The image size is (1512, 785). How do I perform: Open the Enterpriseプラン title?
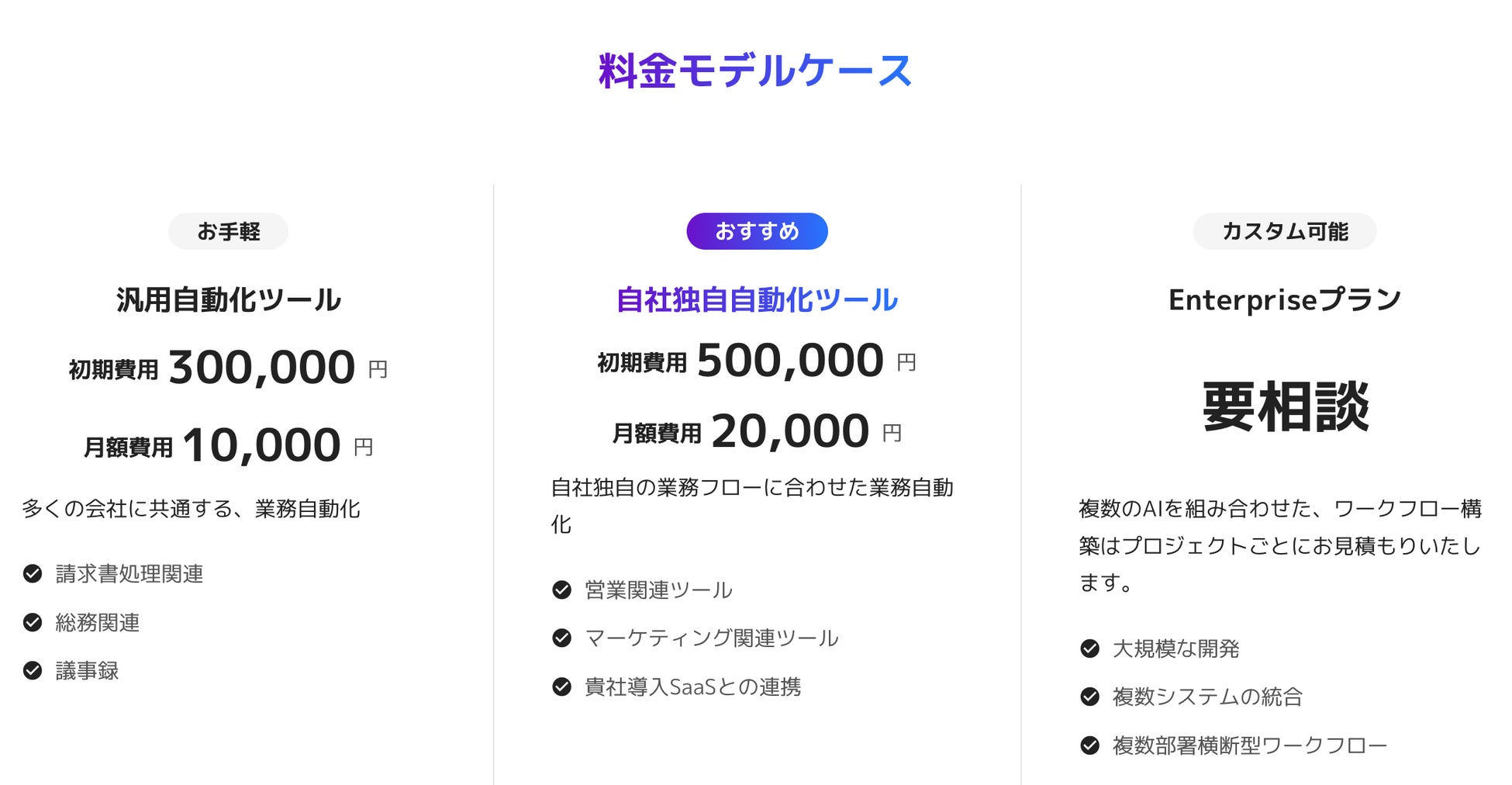(x=1284, y=300)
